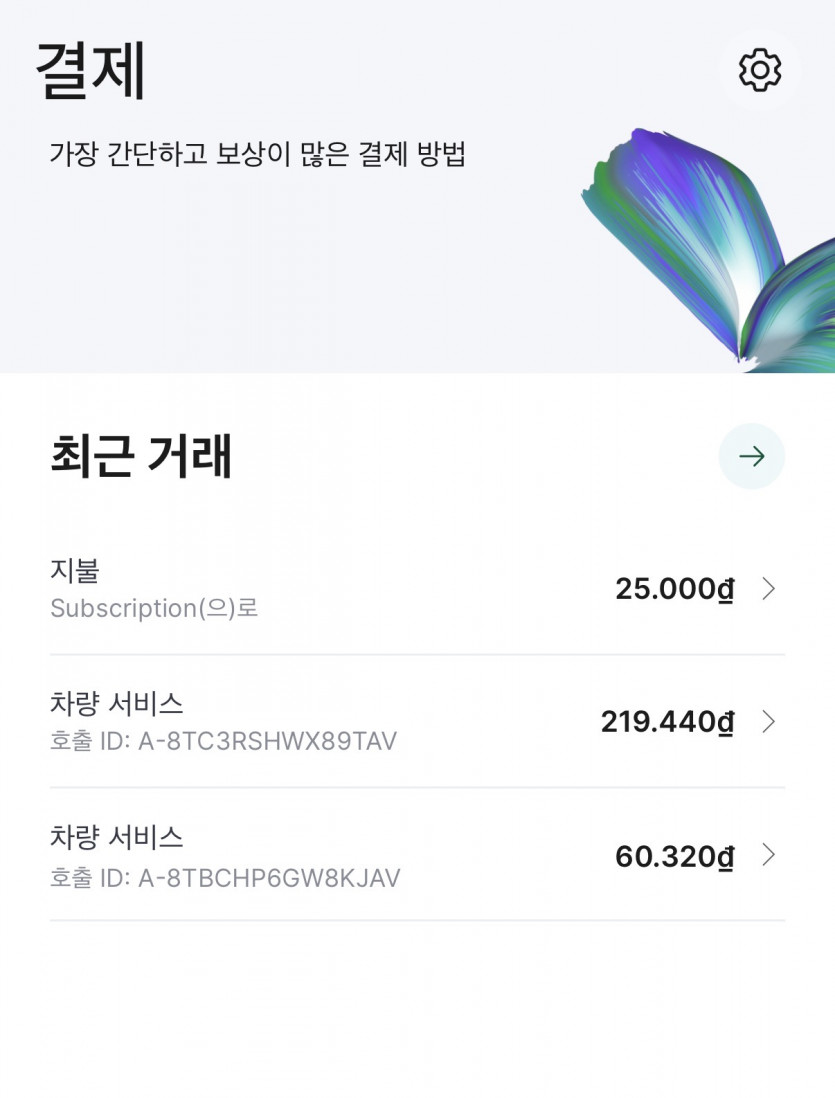Viewport: 835px width, 1098px height.
Task: Select the Subscription(으)로 payment description
Action: pos(154,608)
